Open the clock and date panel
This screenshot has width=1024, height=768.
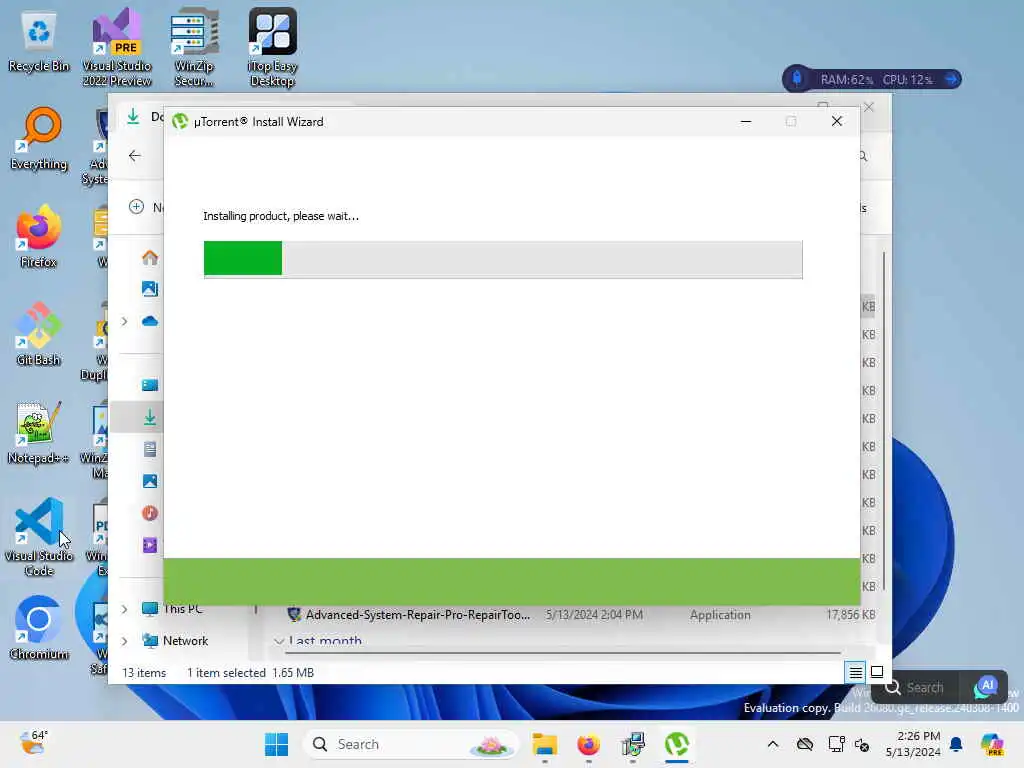[913, 744]
